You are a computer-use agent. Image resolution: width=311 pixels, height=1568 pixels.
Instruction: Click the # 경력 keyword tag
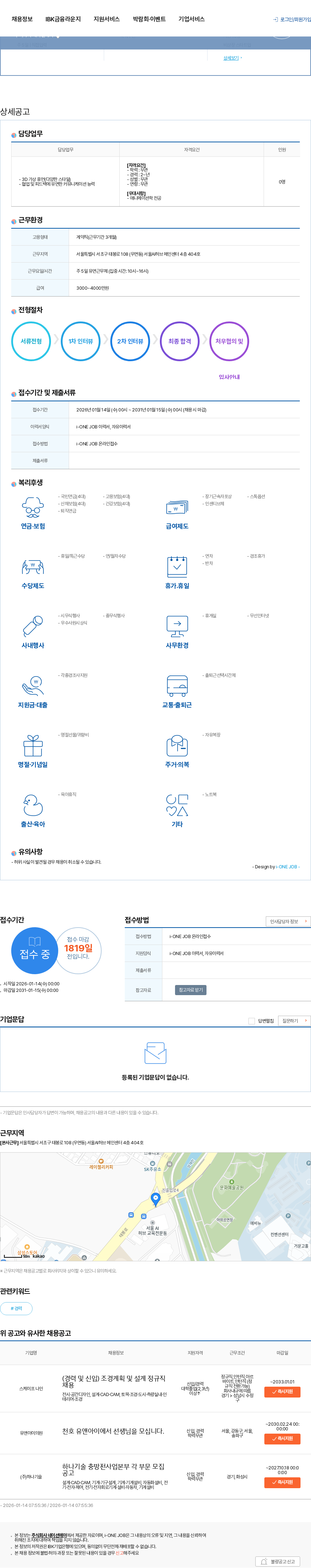coord(17,1308)
